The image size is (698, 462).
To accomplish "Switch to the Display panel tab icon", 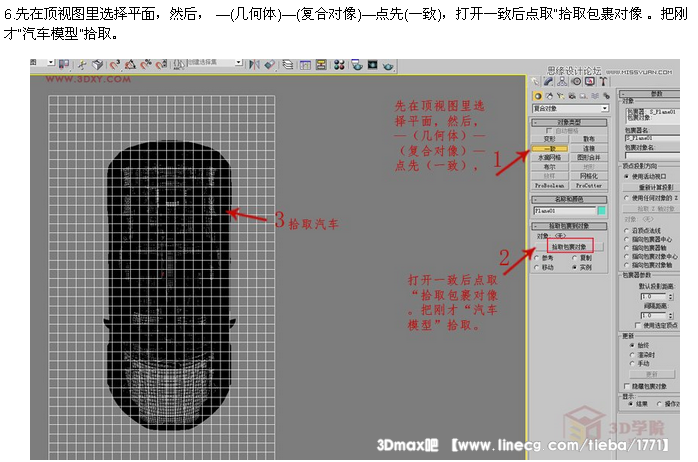I will (589, 81).
